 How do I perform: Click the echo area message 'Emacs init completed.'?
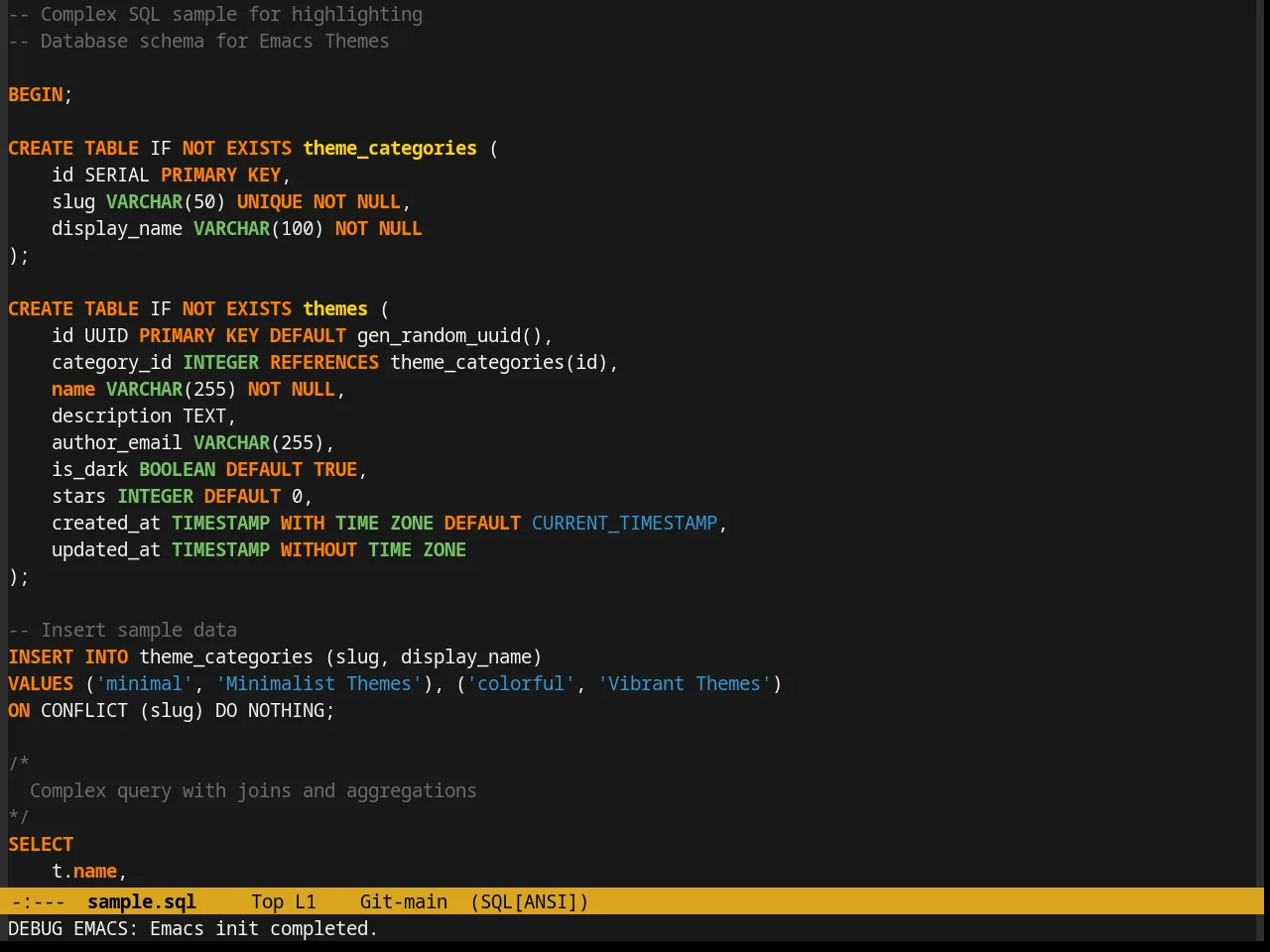pyautogui.click(x=264, y=928)
